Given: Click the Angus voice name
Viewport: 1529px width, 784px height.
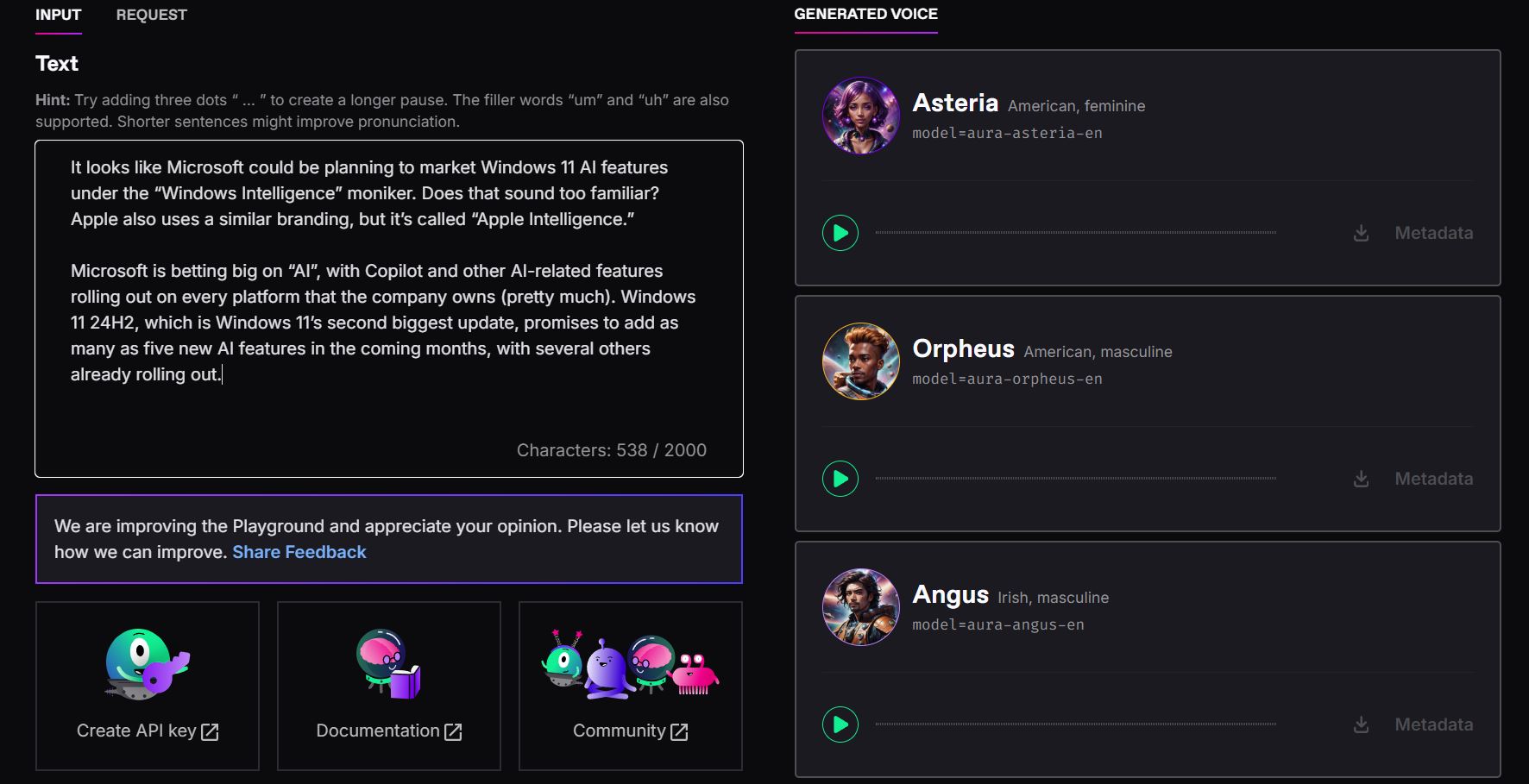Looking at the screenshot, I should click(951, 595).
